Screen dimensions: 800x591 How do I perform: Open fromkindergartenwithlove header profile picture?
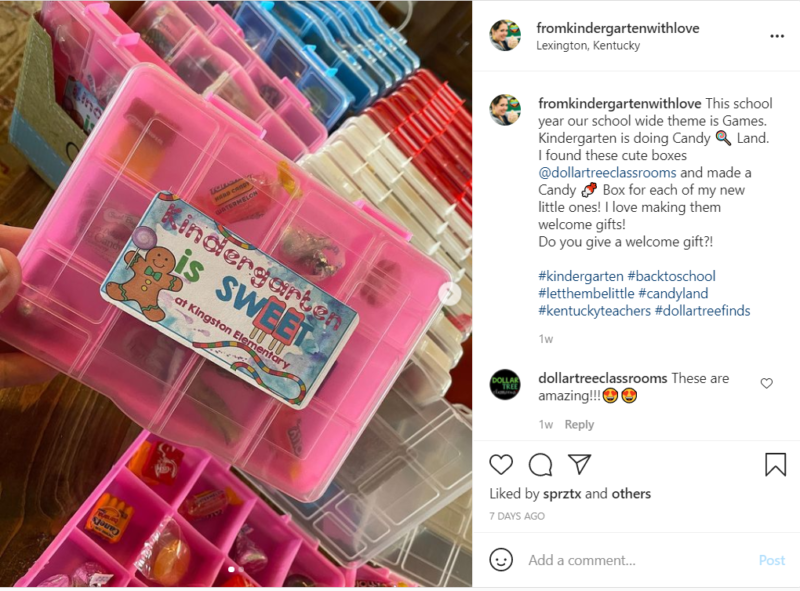click(505, 35)
